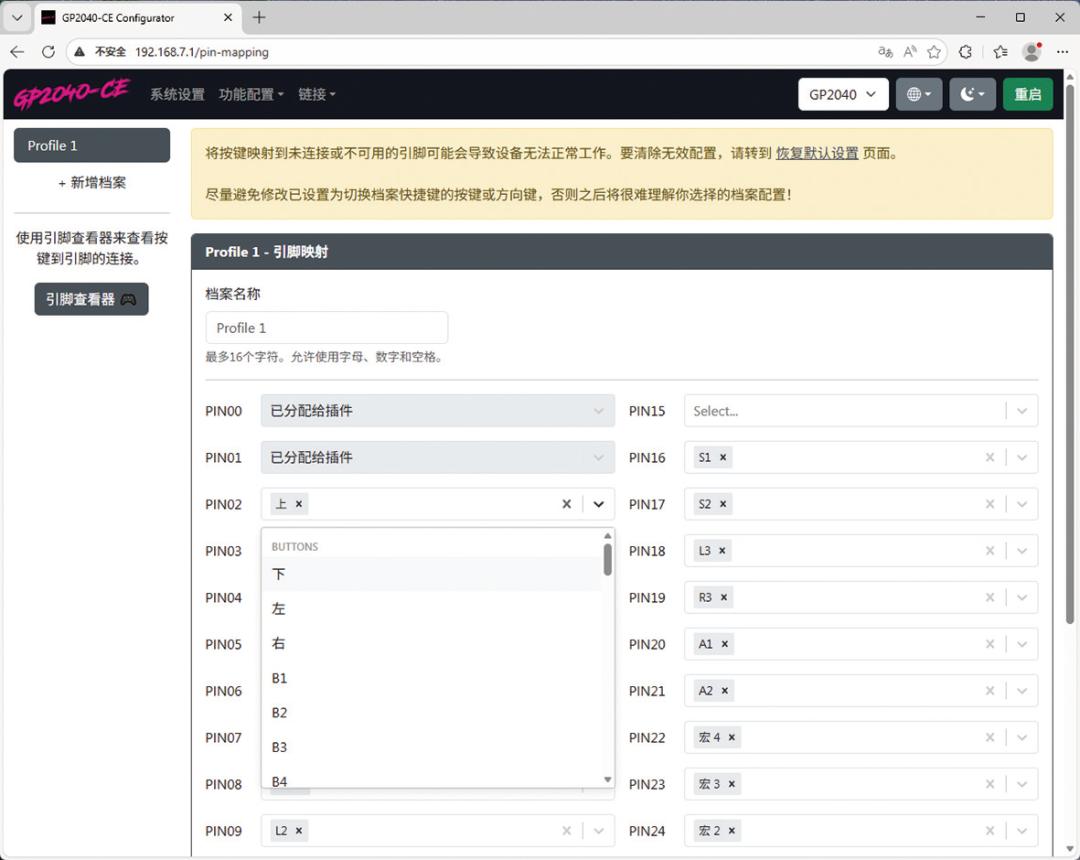Collapse the PIN02 dropdown chevron
The image size is (1080, 860).
point(599,504)
